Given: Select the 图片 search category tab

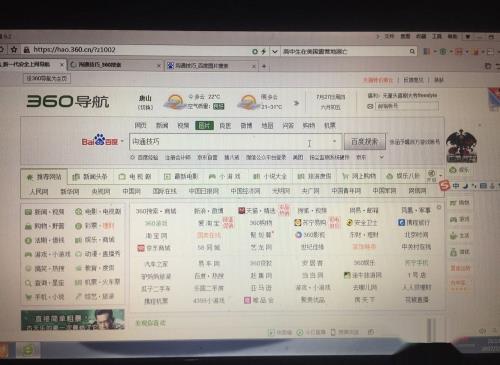Looking at the screenshot, I should [204, 125].
